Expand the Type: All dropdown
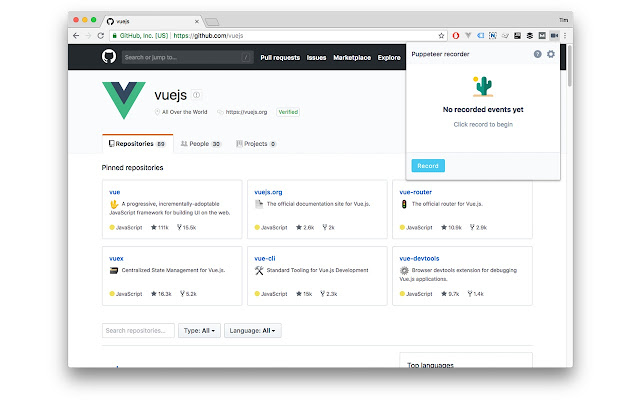 (199, 331)
